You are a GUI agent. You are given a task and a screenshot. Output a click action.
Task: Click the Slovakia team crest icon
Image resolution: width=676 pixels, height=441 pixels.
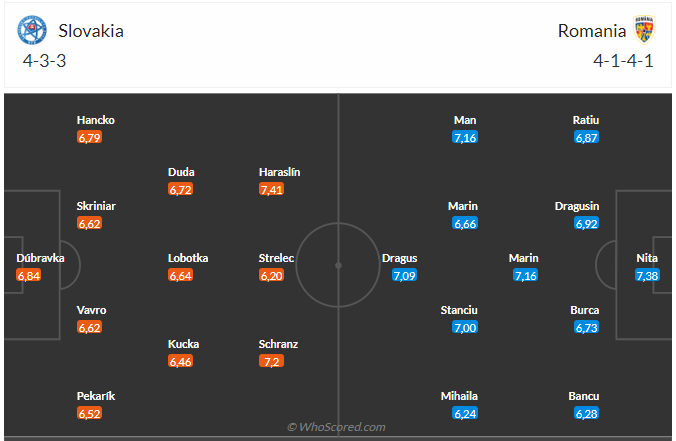click(x=32, y=30)
